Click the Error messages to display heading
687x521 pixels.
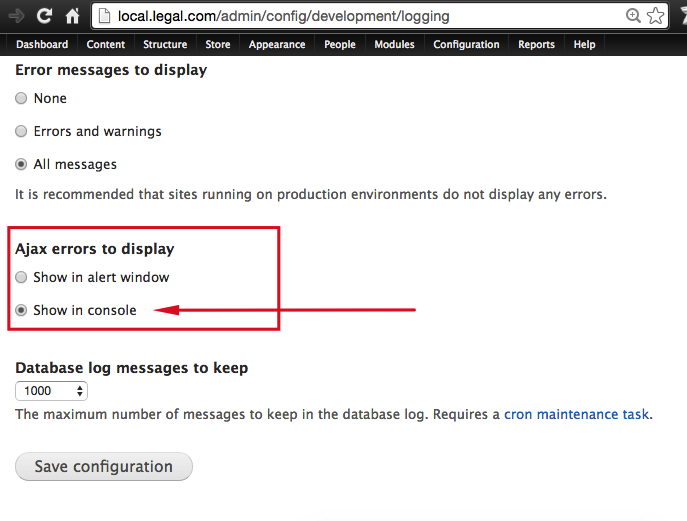[x=111, y=70]
